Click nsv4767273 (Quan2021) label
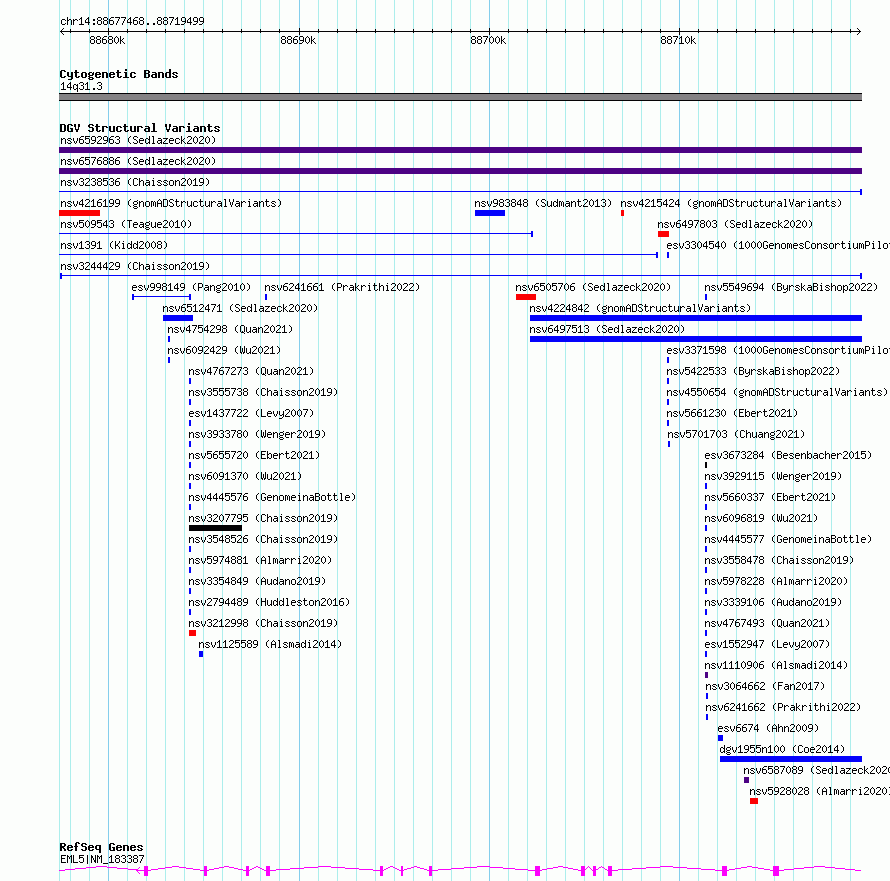The height and width of the screenshot is (881, 890). coord(251,371)
